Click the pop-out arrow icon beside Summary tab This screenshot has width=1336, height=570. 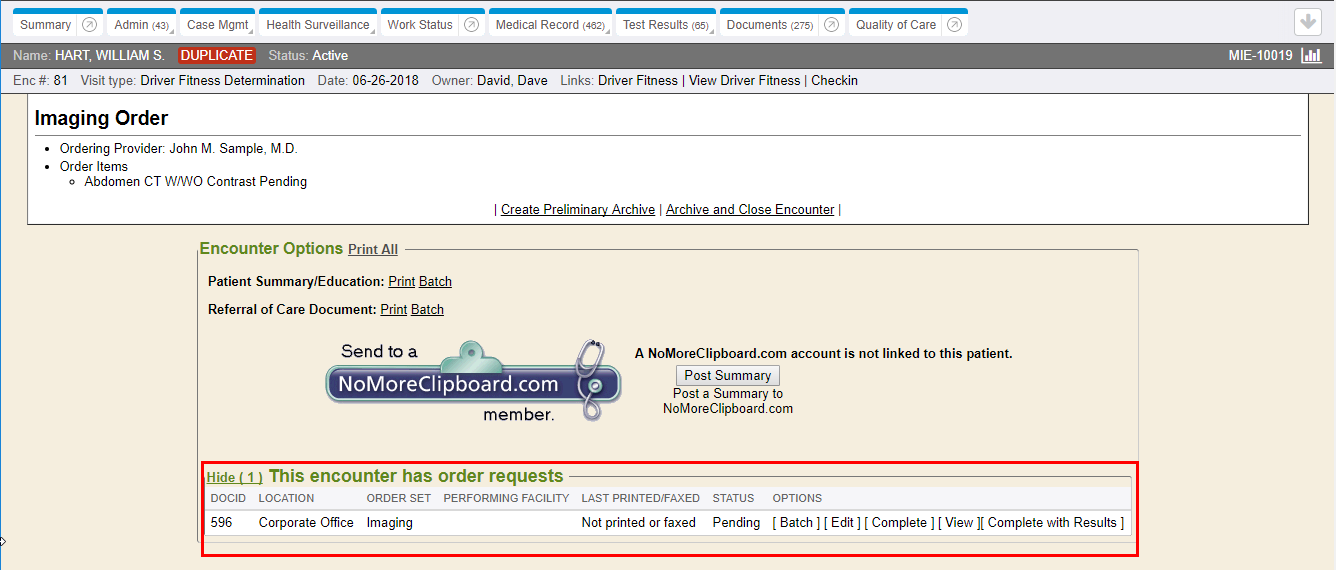[89, 25]
